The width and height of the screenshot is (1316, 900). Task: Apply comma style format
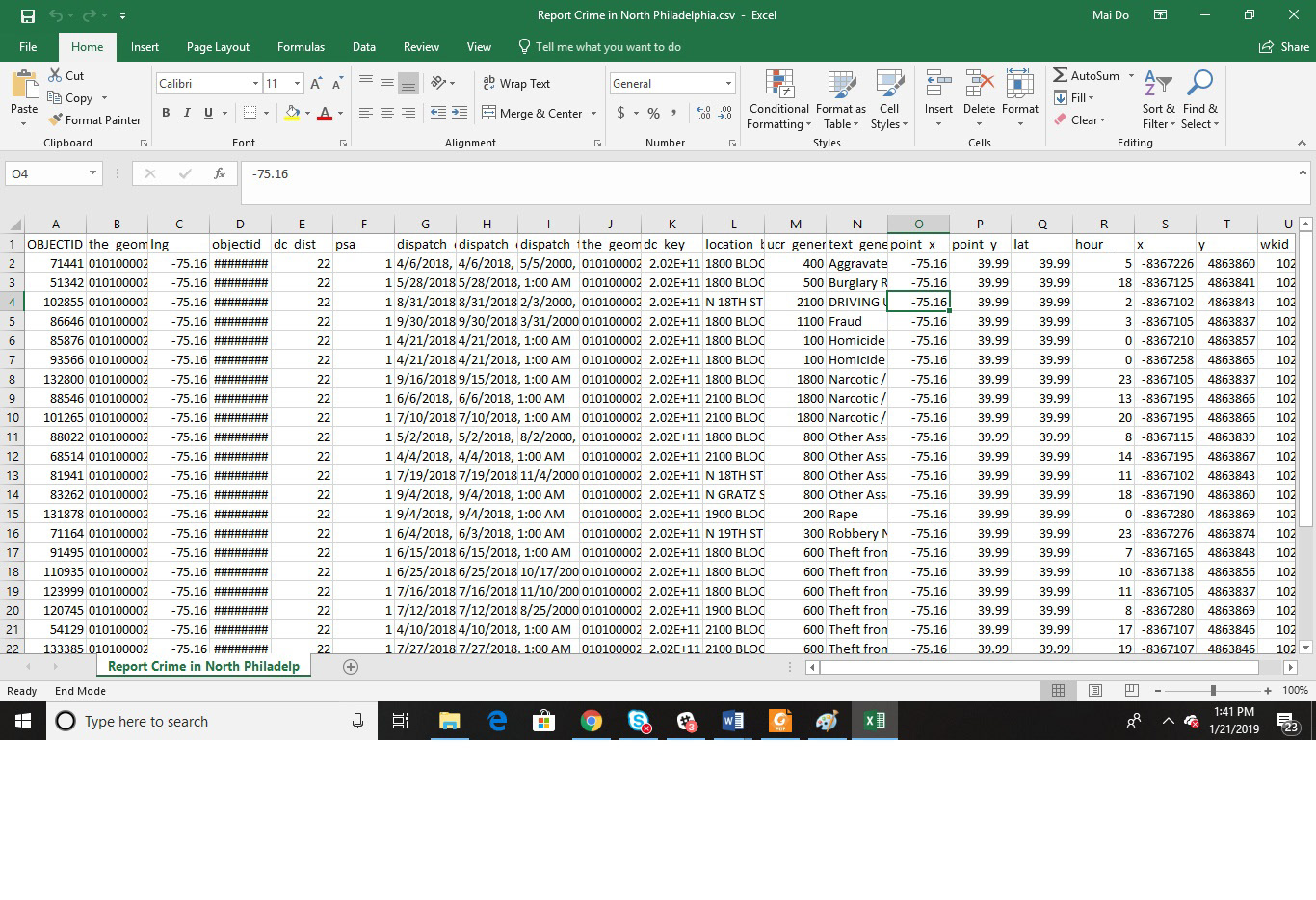coord(673,113)
